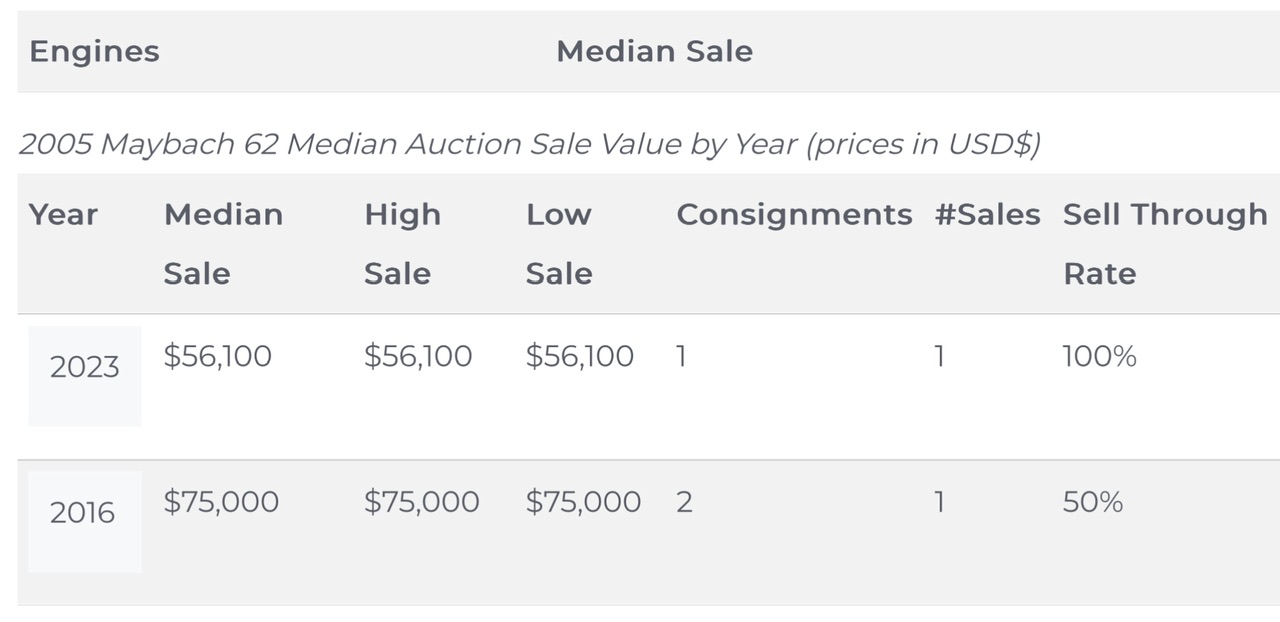
Task: Select the 2023 high sale value
Action: point(418,356)
